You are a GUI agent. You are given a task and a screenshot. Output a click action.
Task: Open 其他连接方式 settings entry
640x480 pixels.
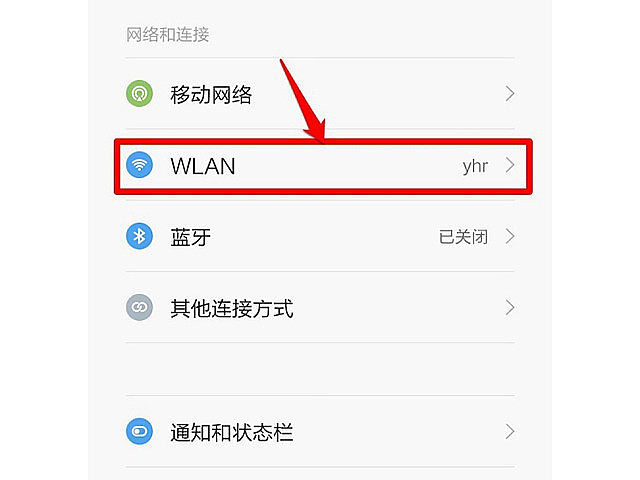coord(232,308)
